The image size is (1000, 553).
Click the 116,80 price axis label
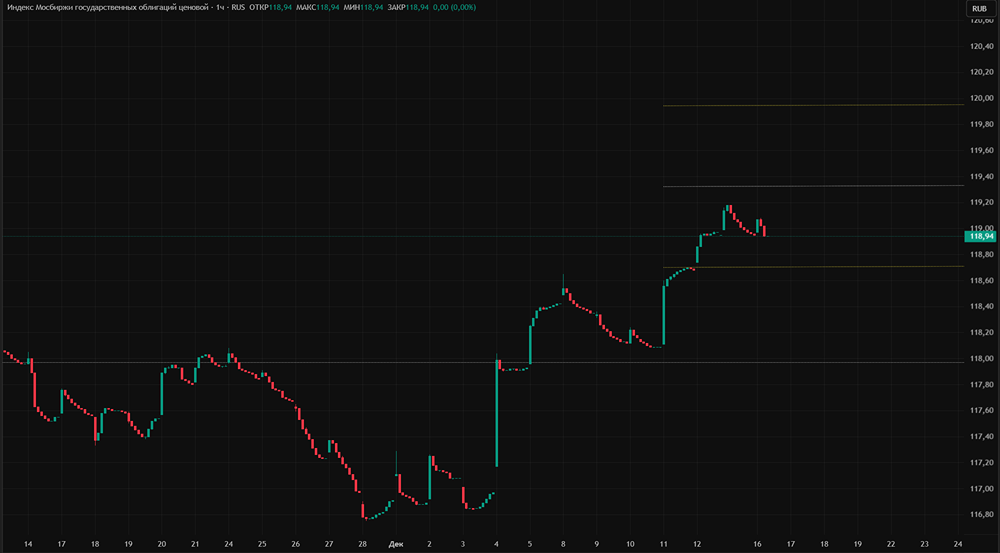(x=982, y=515)
